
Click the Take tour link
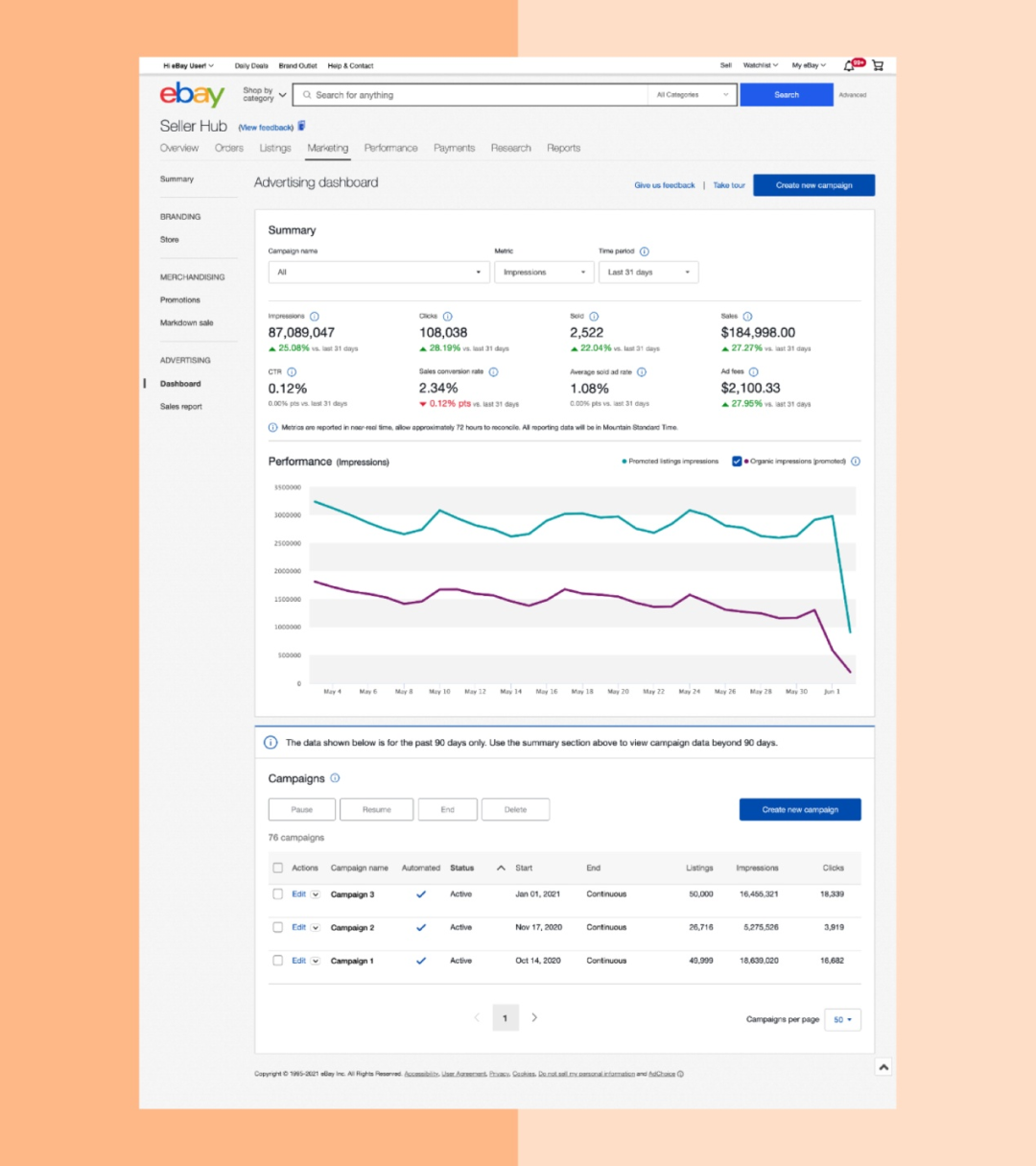coord(729,185)
